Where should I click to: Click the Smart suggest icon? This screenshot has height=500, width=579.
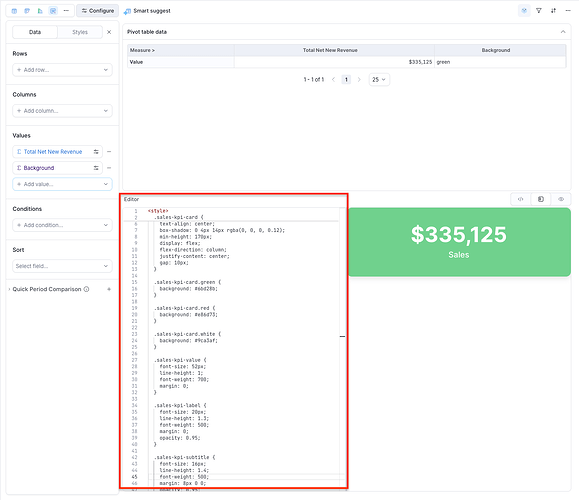[127, 11]
